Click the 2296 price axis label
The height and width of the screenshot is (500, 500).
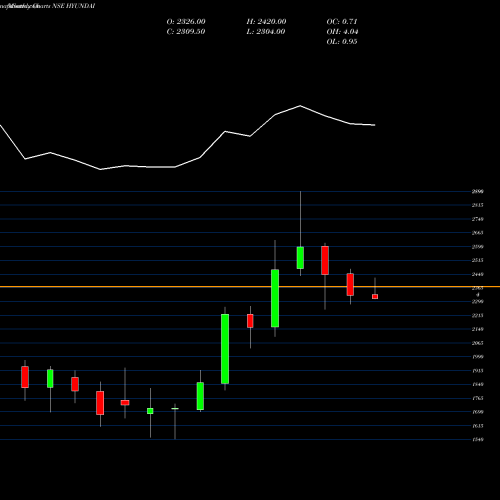click(477, 302)
